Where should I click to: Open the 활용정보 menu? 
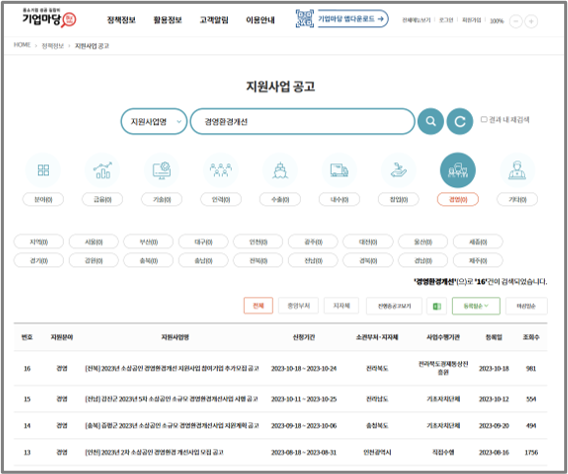point(167,20)
